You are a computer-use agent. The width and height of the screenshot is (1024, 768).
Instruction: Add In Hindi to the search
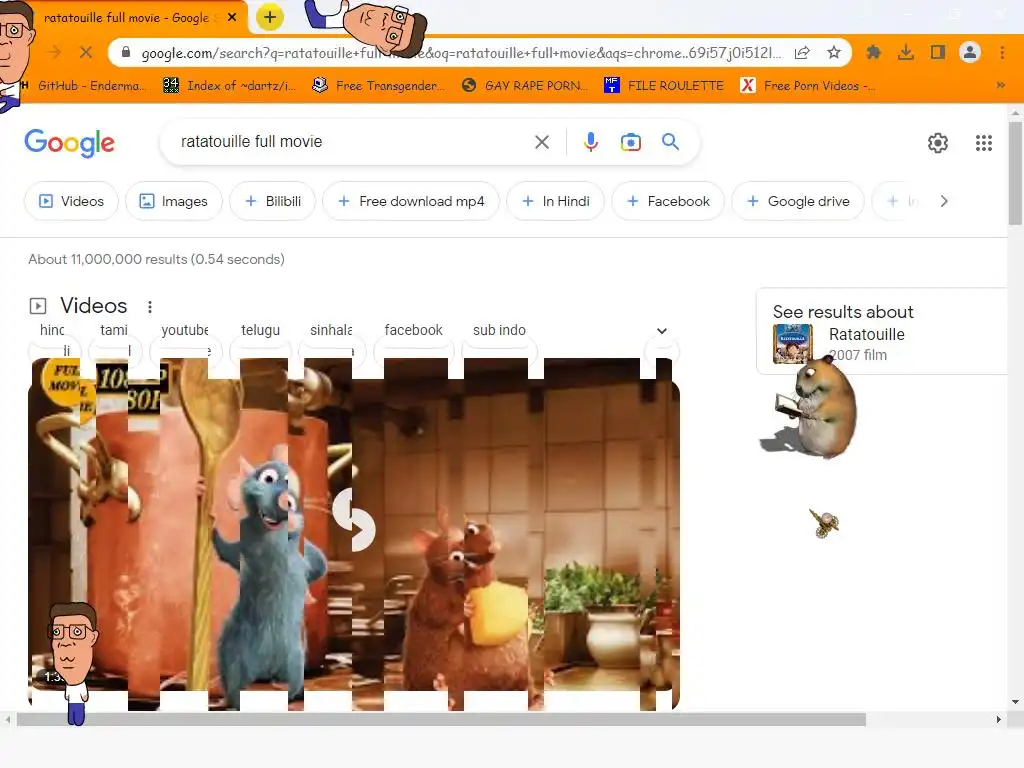coord(555,201)
